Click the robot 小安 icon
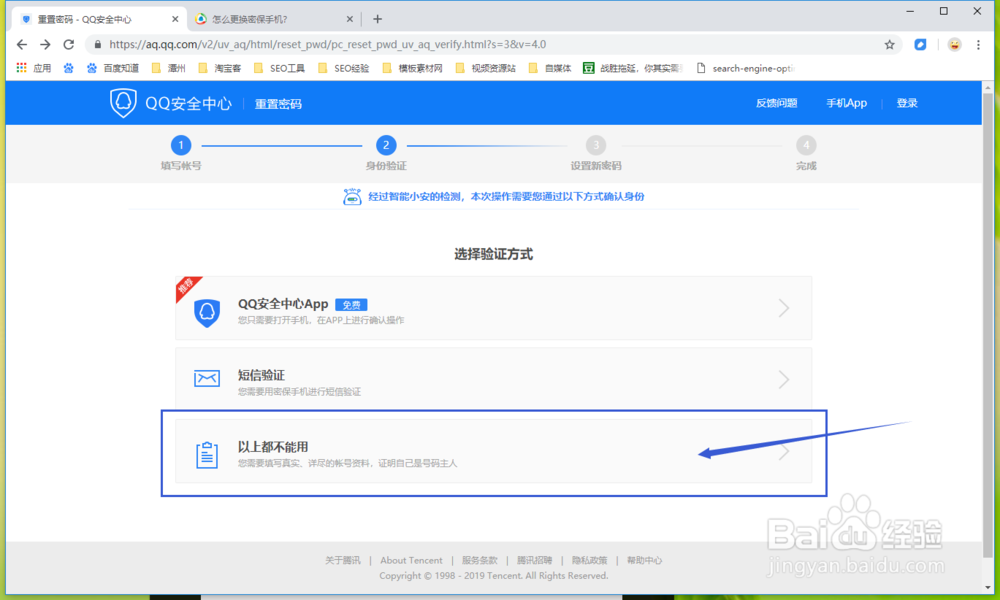Image resolution: width=1000 pixels, height=600 pixels. click(x=352, y=196)
